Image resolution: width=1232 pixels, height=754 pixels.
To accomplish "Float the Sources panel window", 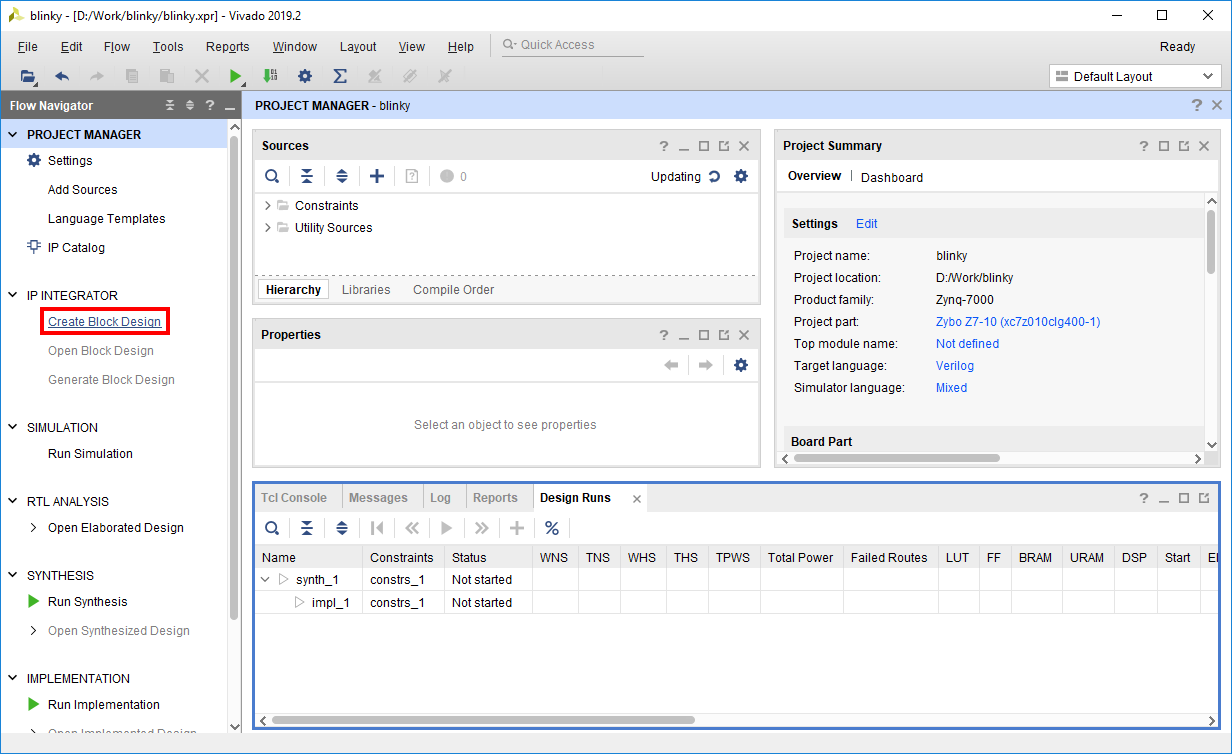I will pyautogui.click(x=724, y=146).
